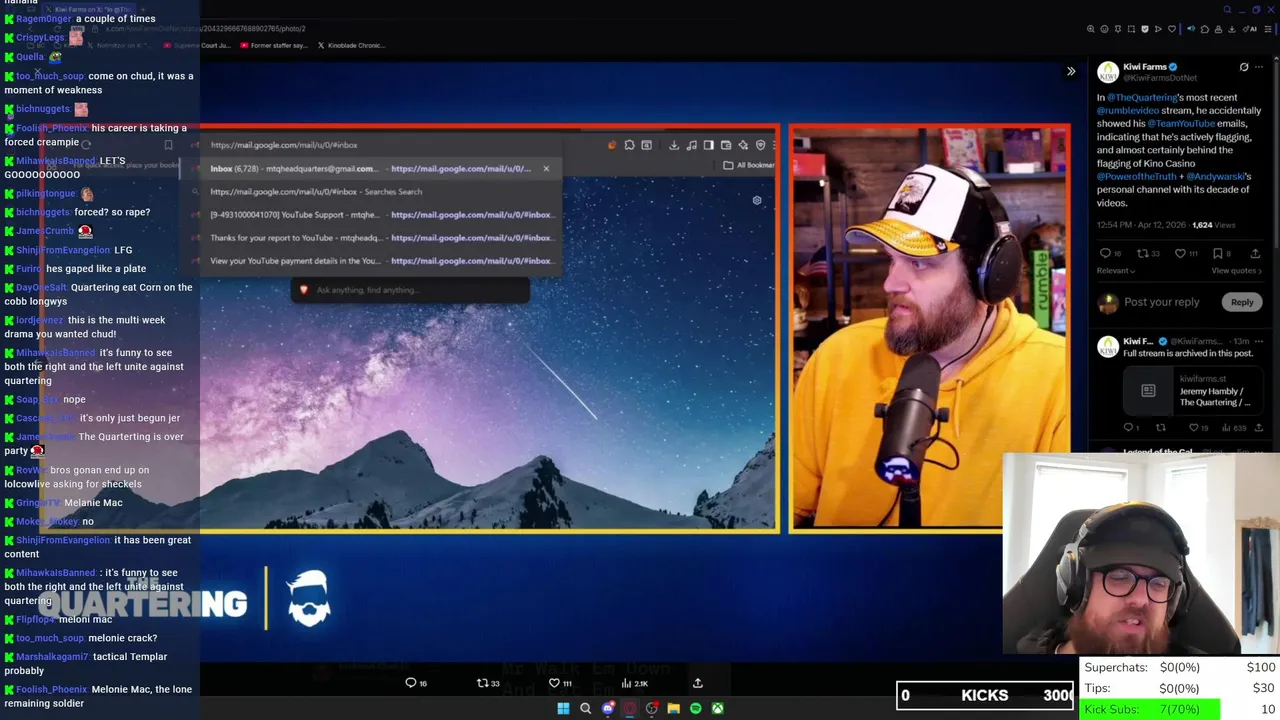
Task: Open File Explorer from the taskbar
Action: coord(674,708)
